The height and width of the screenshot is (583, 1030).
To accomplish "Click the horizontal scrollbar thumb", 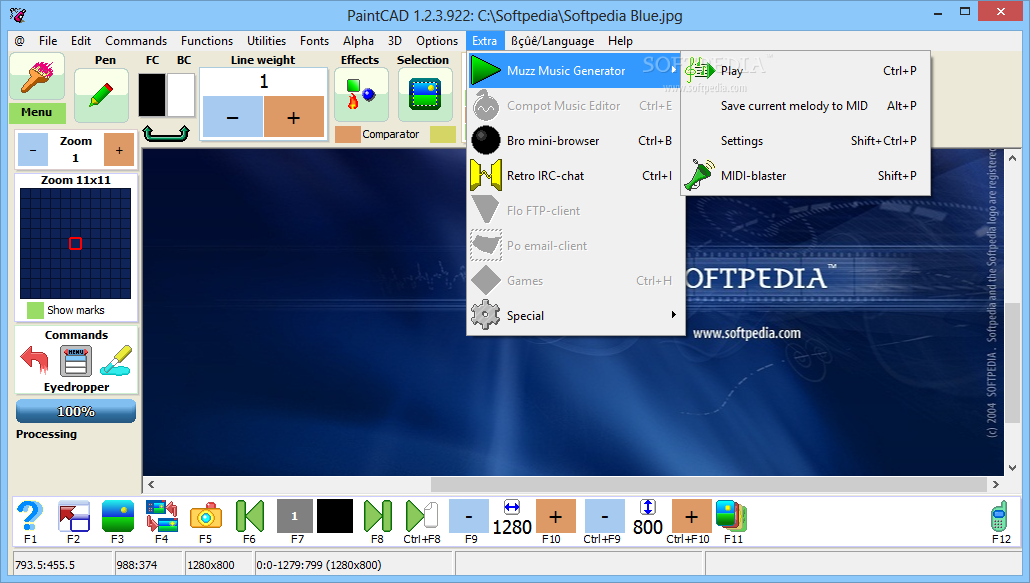I will tap(709, 485).
